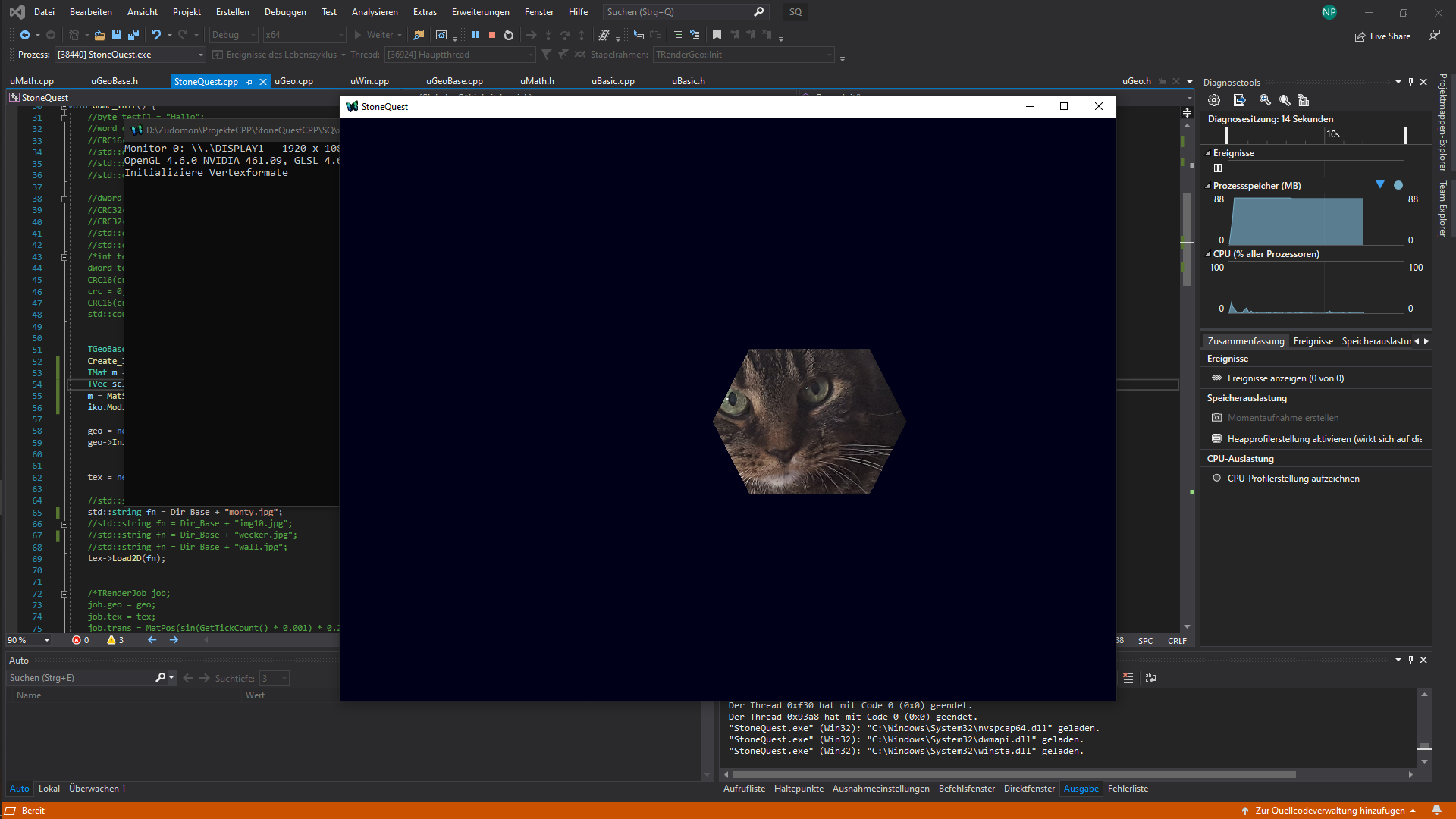Open Diagnosetools settings gear
This screenshot has width=1456, height=819.
(1214, 100)
